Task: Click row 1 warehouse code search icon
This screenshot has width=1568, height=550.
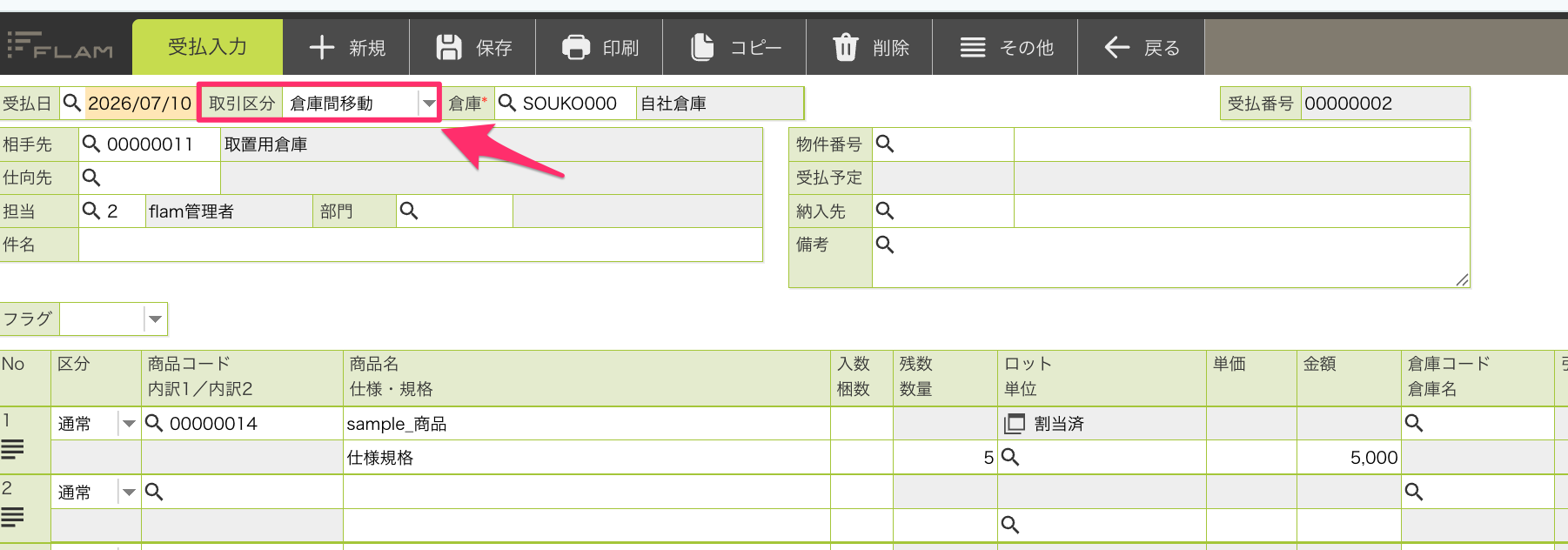Action: (x=1414, y=423)
